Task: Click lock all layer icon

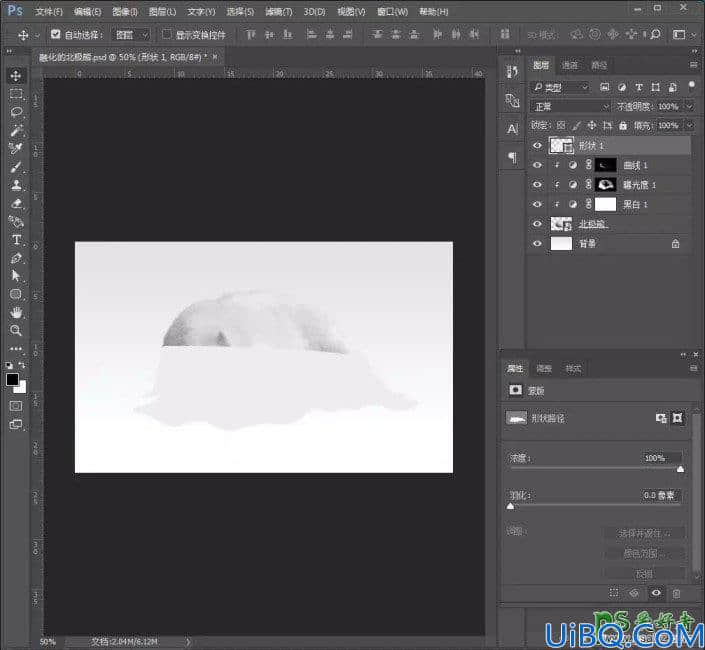Action: click(x=623, y=125)
